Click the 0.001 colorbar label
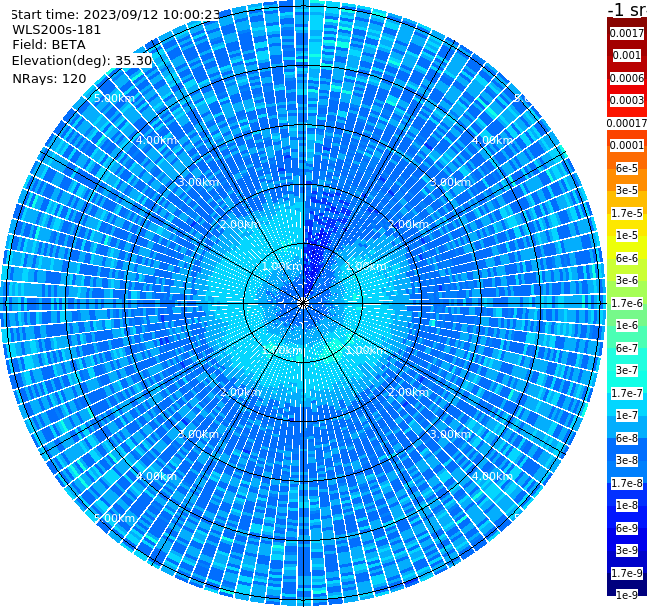The height and width of the screenshot is (607, 647). (627, 55)
